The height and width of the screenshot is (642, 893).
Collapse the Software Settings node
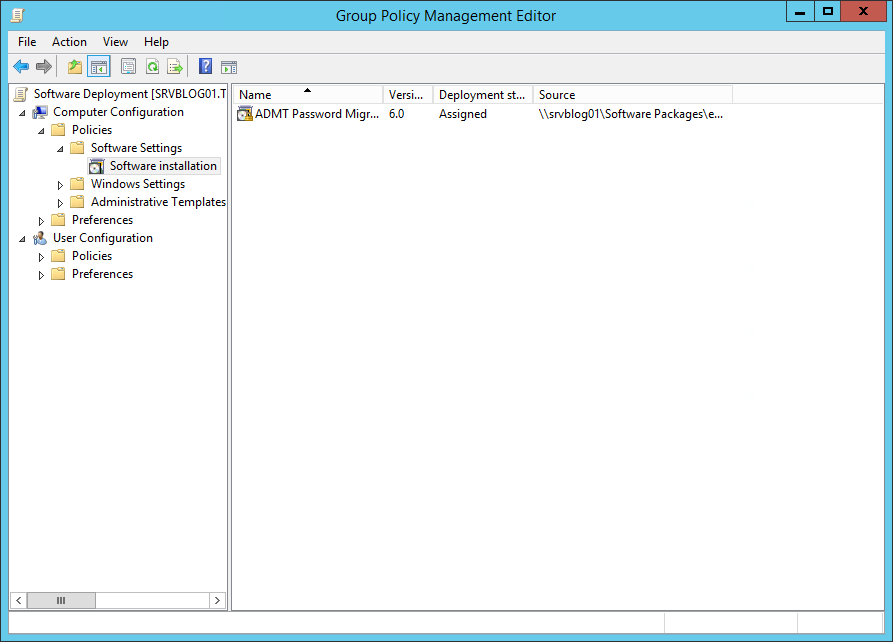click(x=60, y=147)
